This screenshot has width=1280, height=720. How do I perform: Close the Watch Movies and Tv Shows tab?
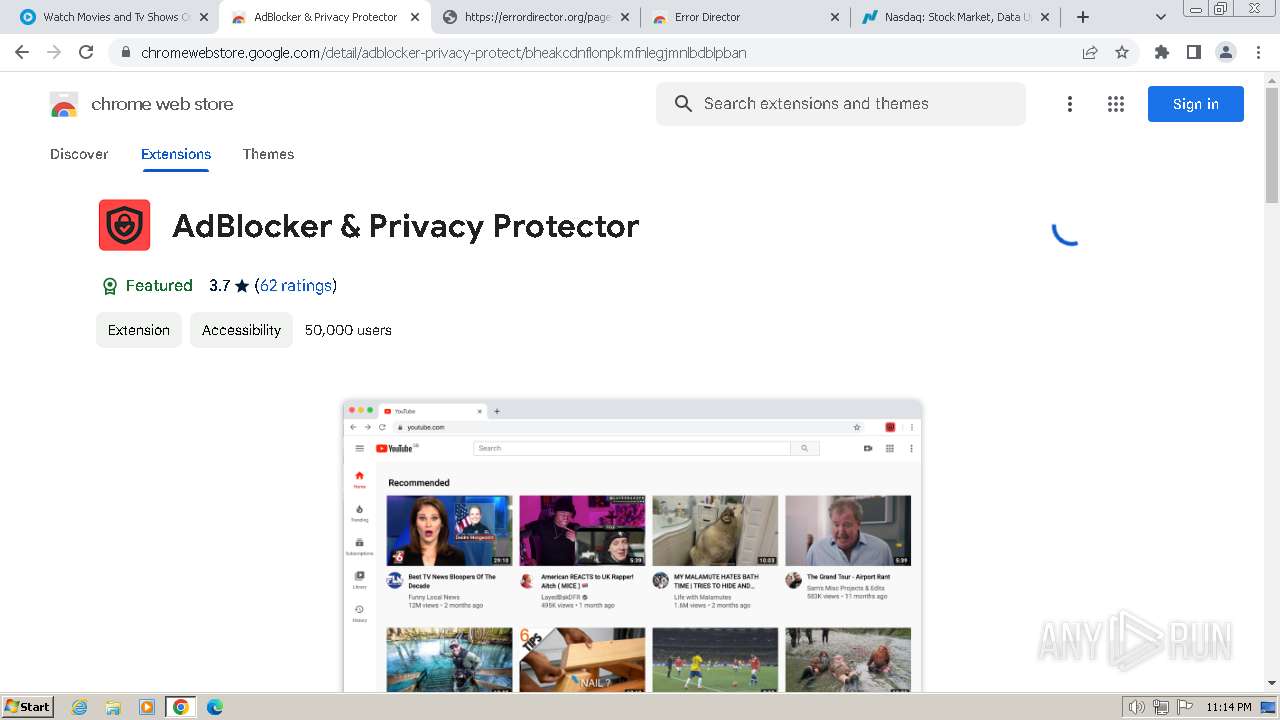[204, 17]
